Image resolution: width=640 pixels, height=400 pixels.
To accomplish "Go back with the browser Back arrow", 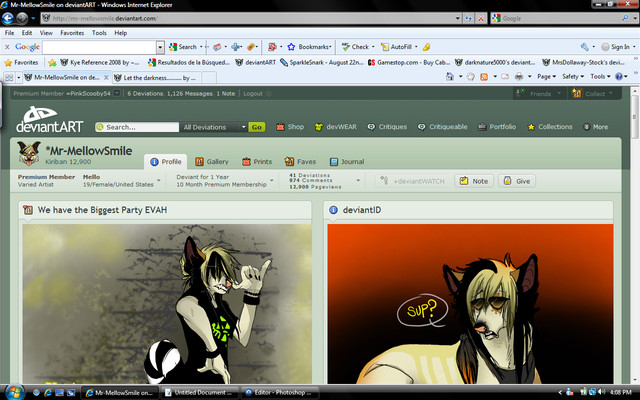I will [8, 18].
